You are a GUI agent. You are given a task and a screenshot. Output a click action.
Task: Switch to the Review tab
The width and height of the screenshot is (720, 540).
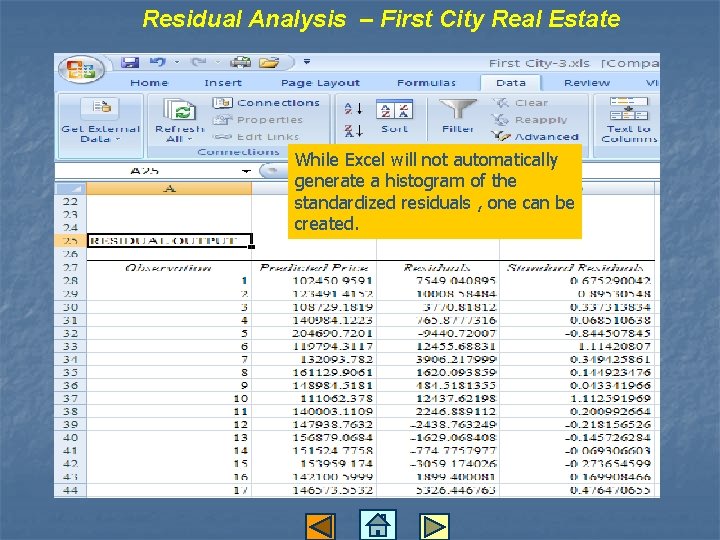587,83
